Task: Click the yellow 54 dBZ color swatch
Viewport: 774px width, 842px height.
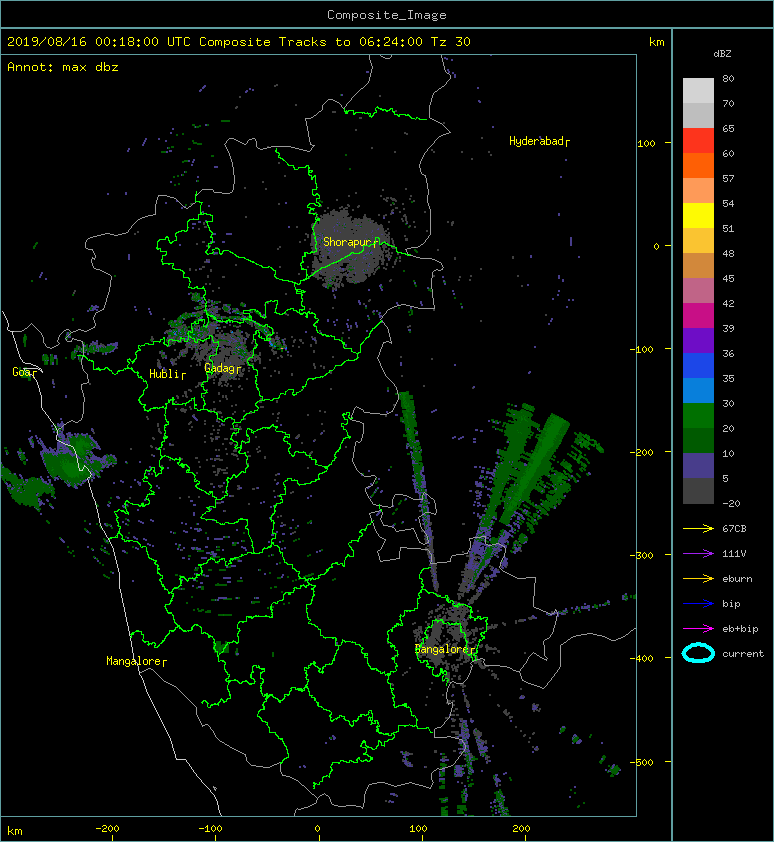Action: (x=698, y=215)
